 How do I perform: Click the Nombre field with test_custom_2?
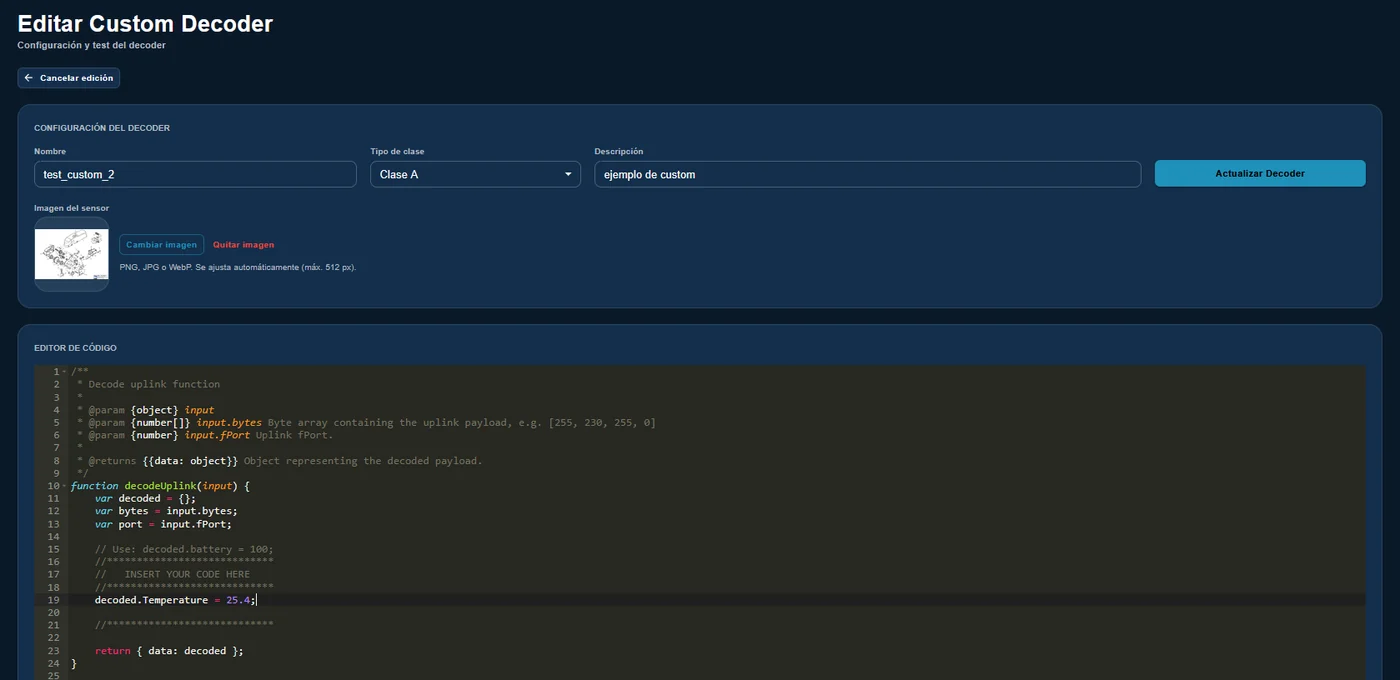[195, 174]
